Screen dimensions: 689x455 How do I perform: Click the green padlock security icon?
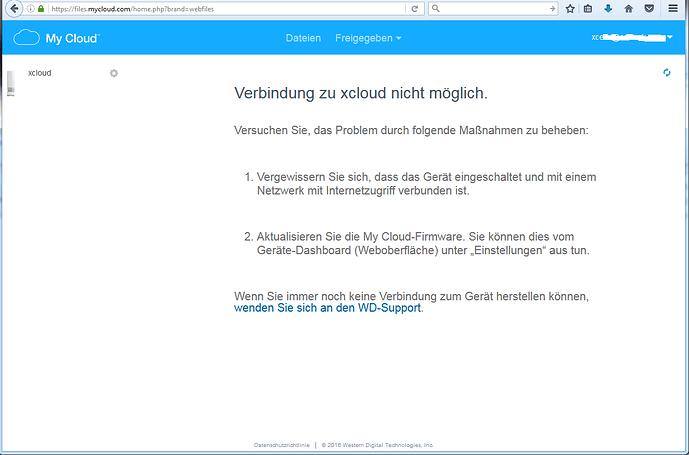(x=41, y=8)
